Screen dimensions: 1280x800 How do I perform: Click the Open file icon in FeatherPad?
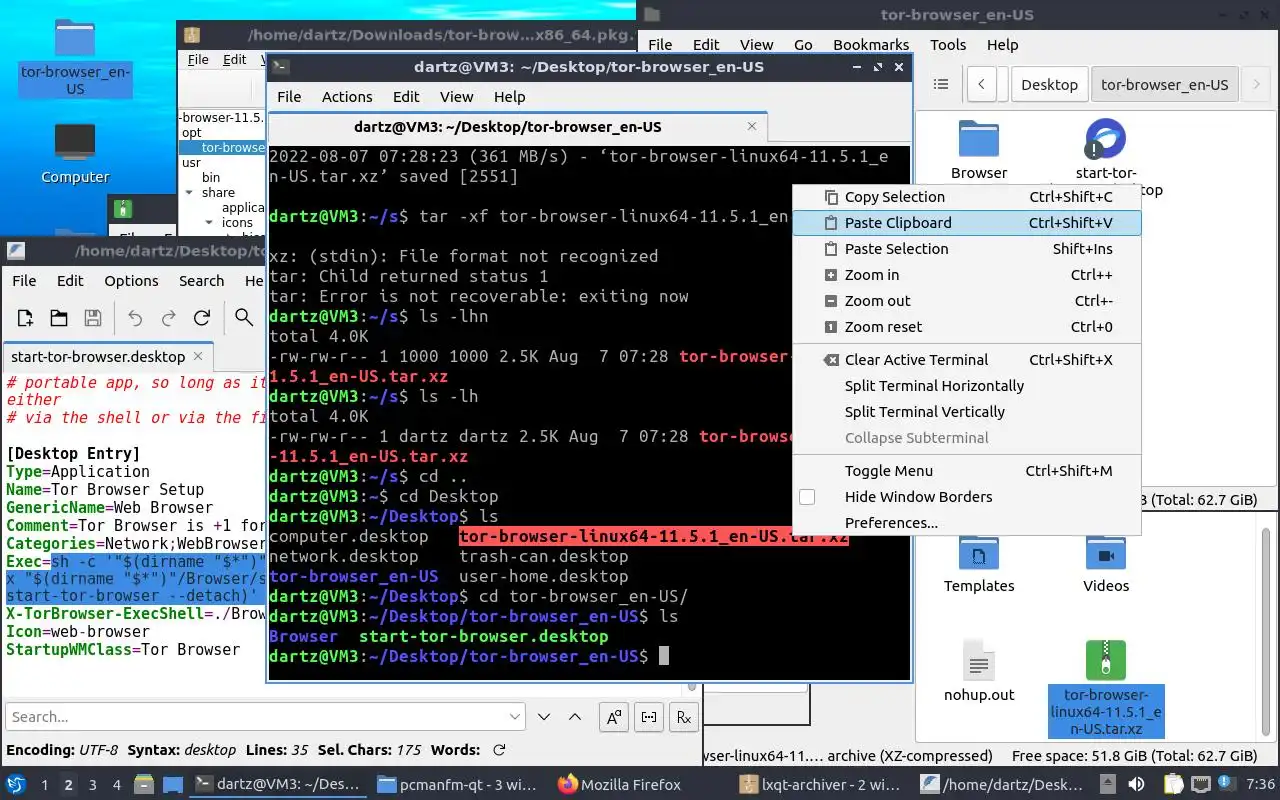tap(59, 318)
